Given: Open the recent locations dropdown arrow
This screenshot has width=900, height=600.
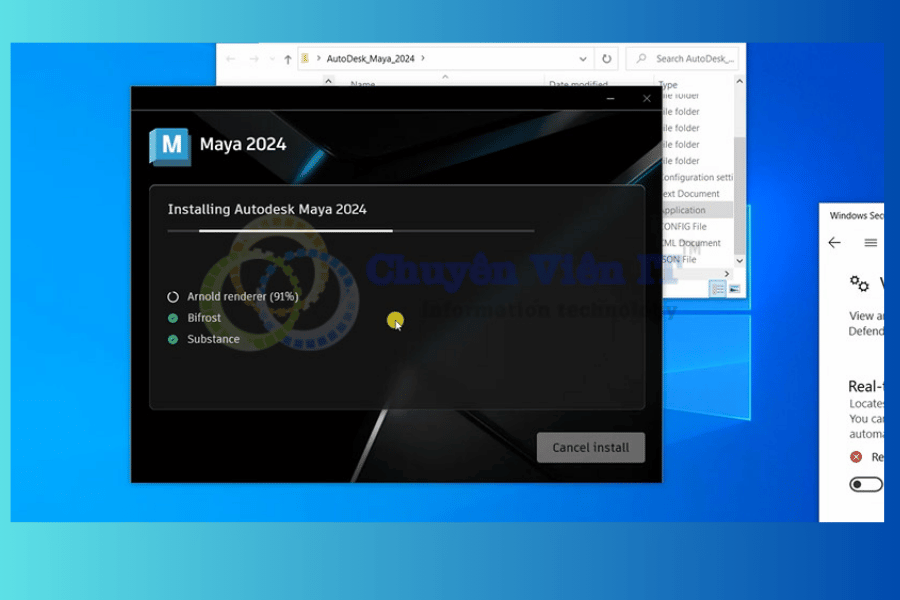Looking at the screenshot, I should (270, 59).
